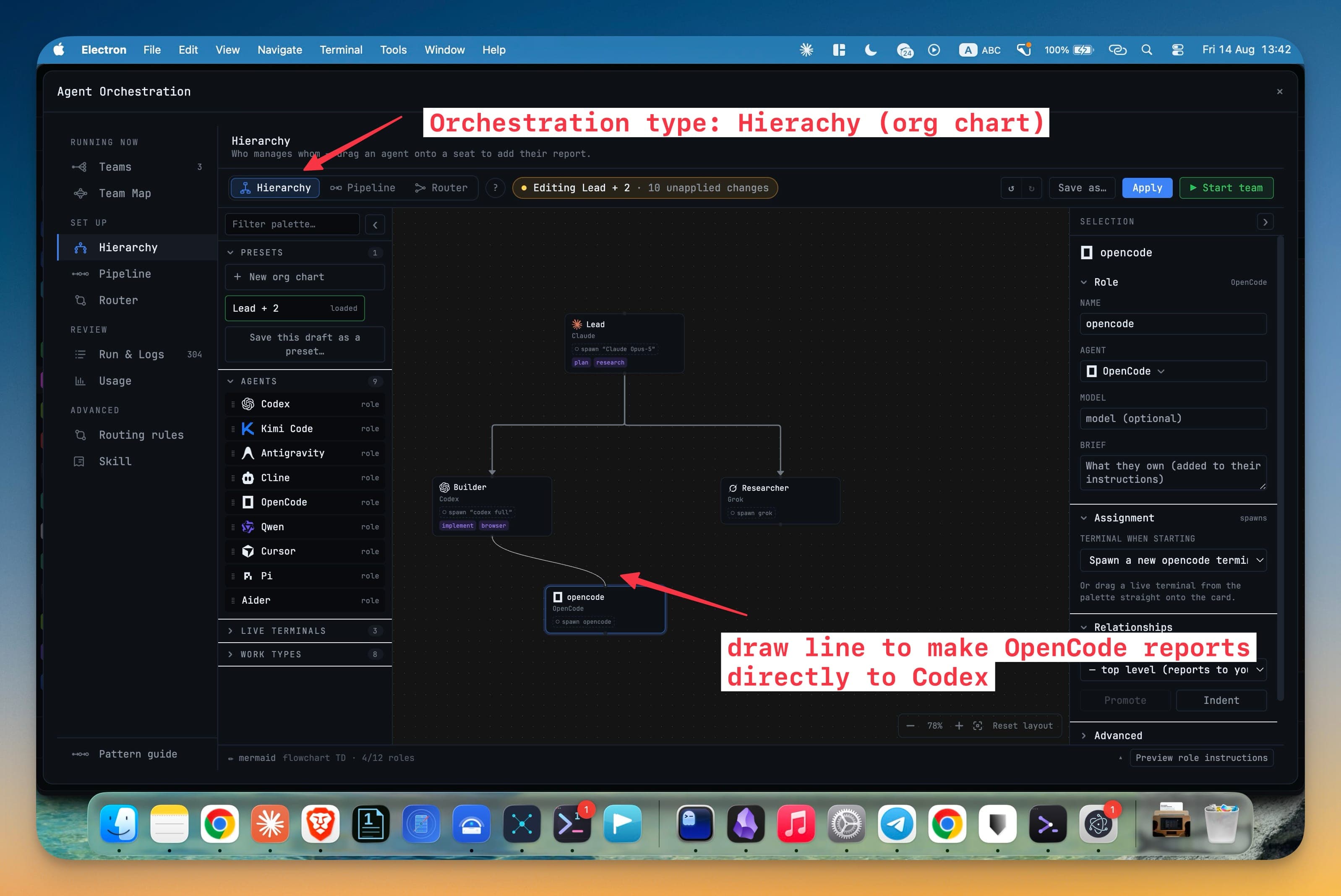Zoom in the canvas with the plus icon
The width and height of the screenshot is (1341, 896).
(959, 726)
